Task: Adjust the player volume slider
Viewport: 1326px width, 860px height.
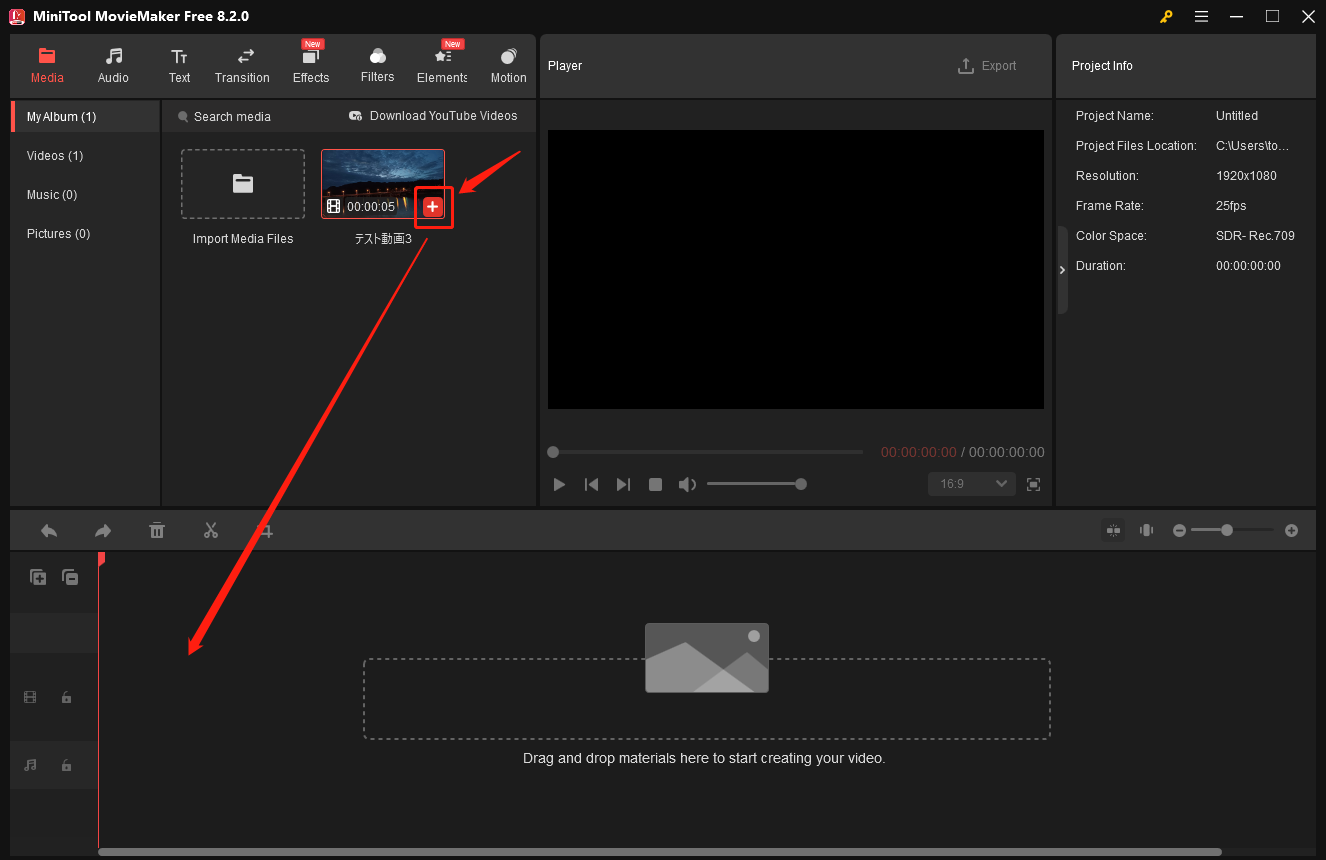Action: point(757,484)
